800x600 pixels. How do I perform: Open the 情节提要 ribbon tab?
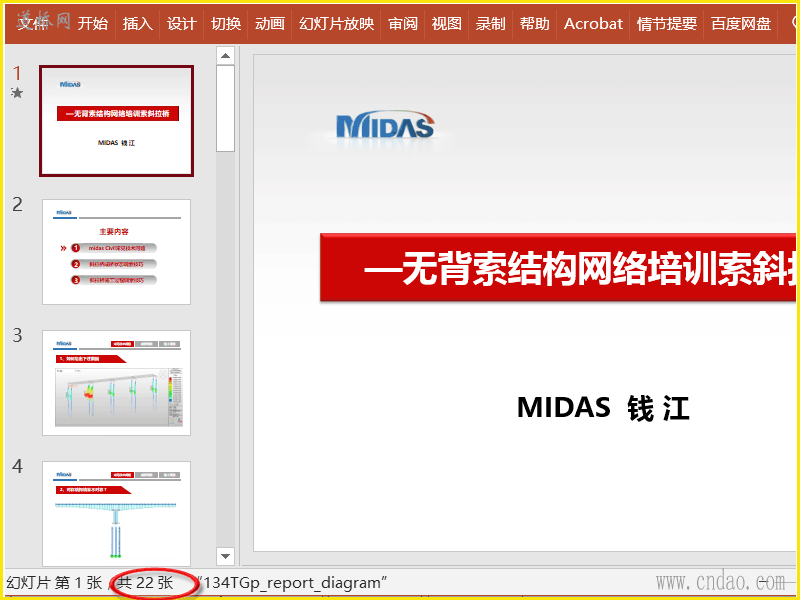(667, 23)
